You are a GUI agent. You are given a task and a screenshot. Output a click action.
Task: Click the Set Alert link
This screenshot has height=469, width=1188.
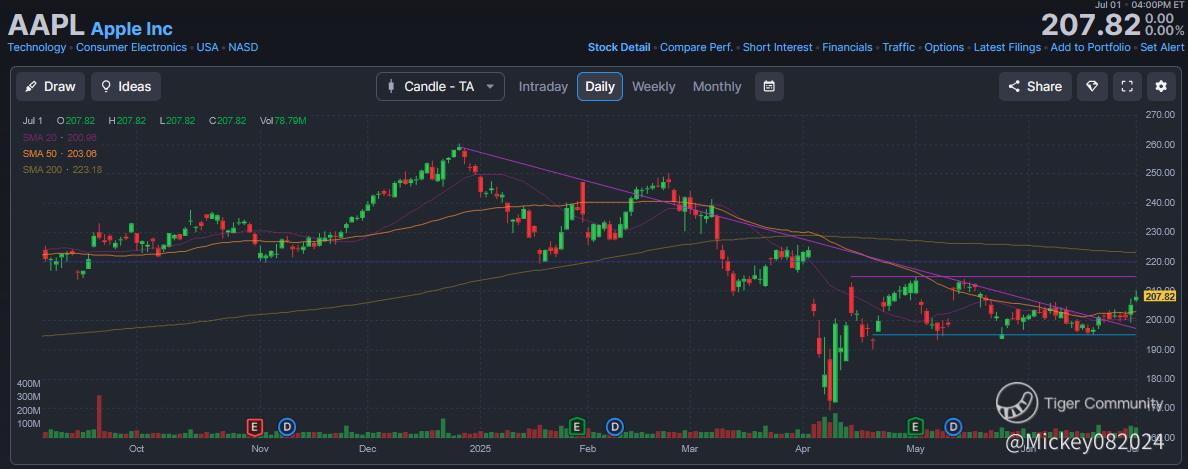point(1162,47)
